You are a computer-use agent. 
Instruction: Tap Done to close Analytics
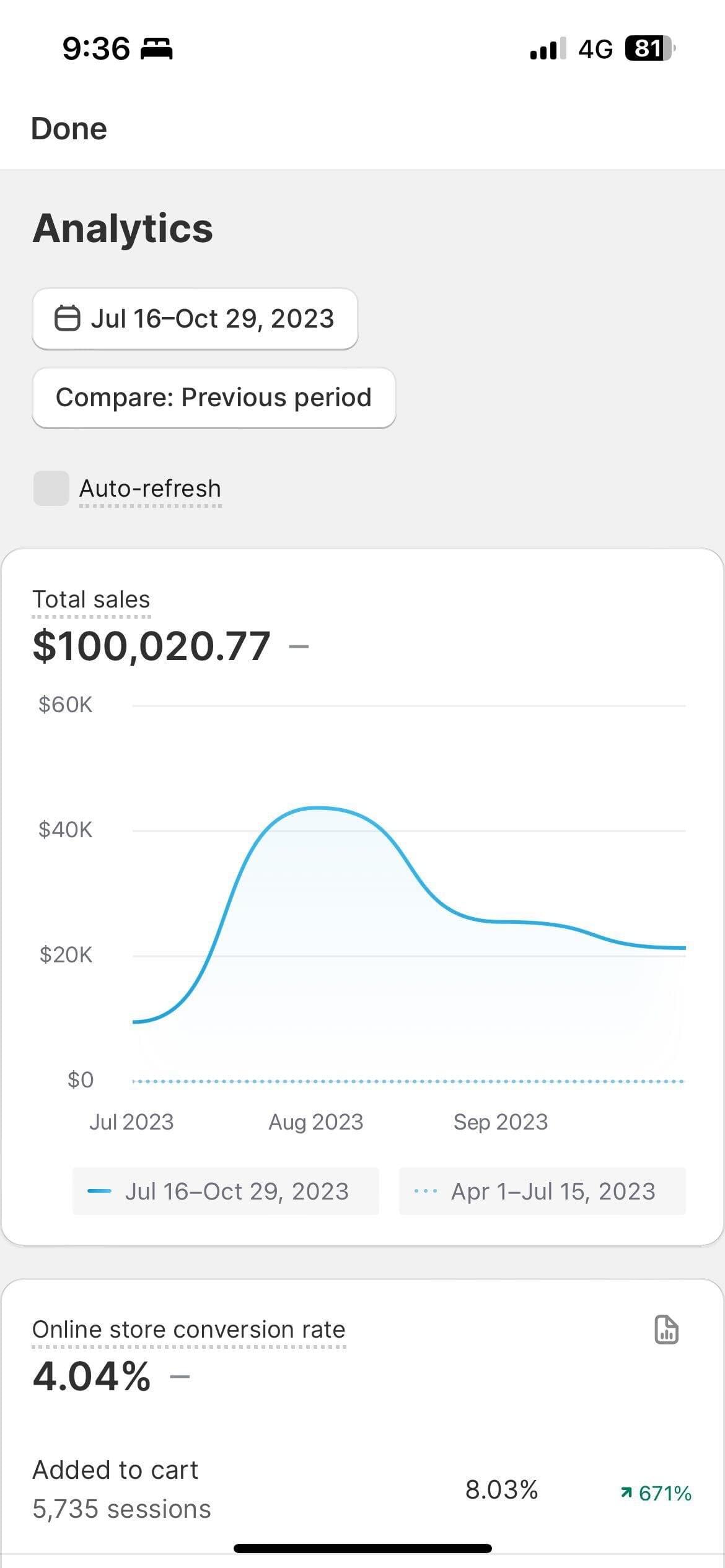tap(69, 129)
